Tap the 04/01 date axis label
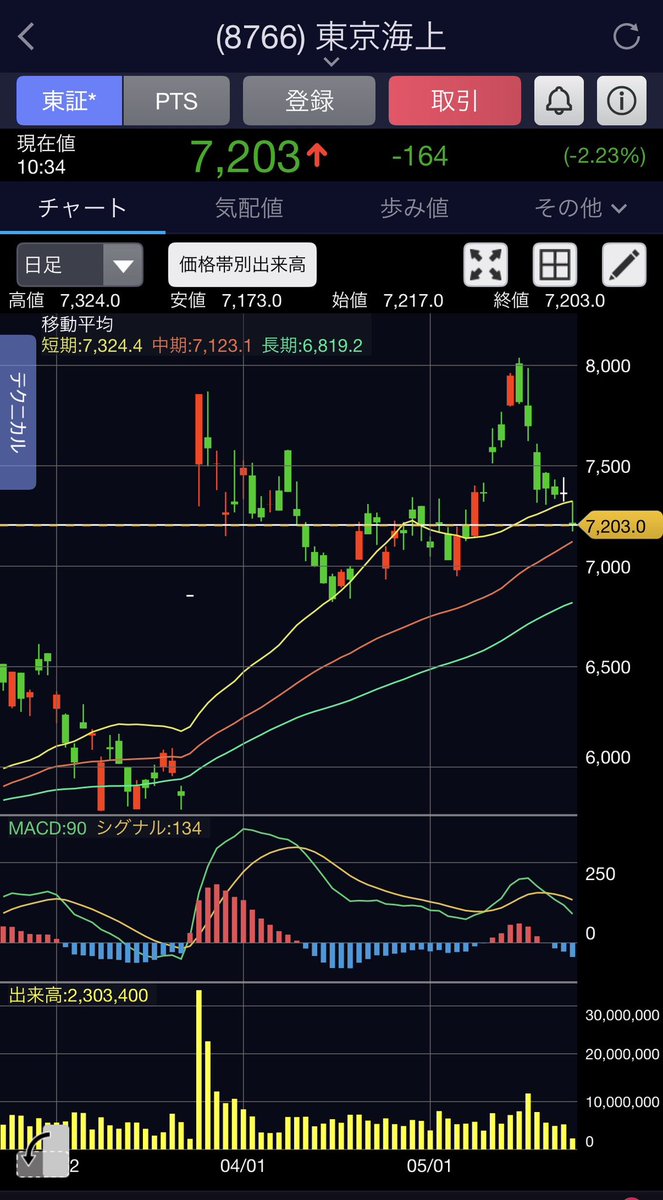This screenshot has height=1200, width=663. [x=242, y=1166]
